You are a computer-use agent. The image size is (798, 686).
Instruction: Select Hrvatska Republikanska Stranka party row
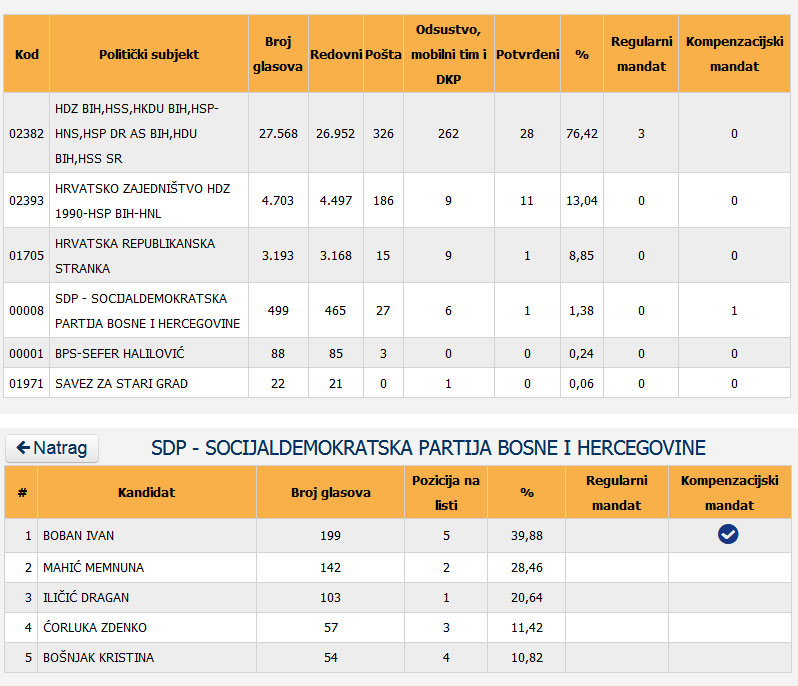[x=136, y=256]
